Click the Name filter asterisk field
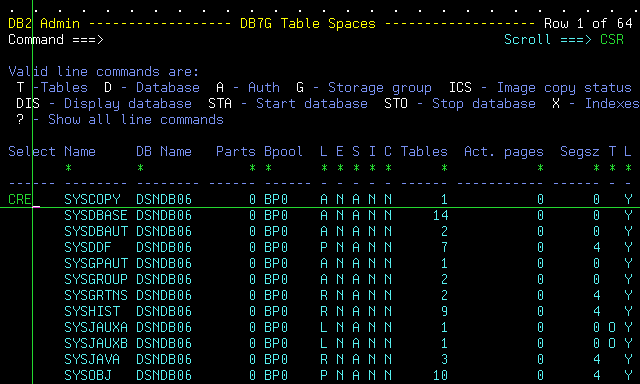The width and height of the screenshot is (640, 384). 68,168
